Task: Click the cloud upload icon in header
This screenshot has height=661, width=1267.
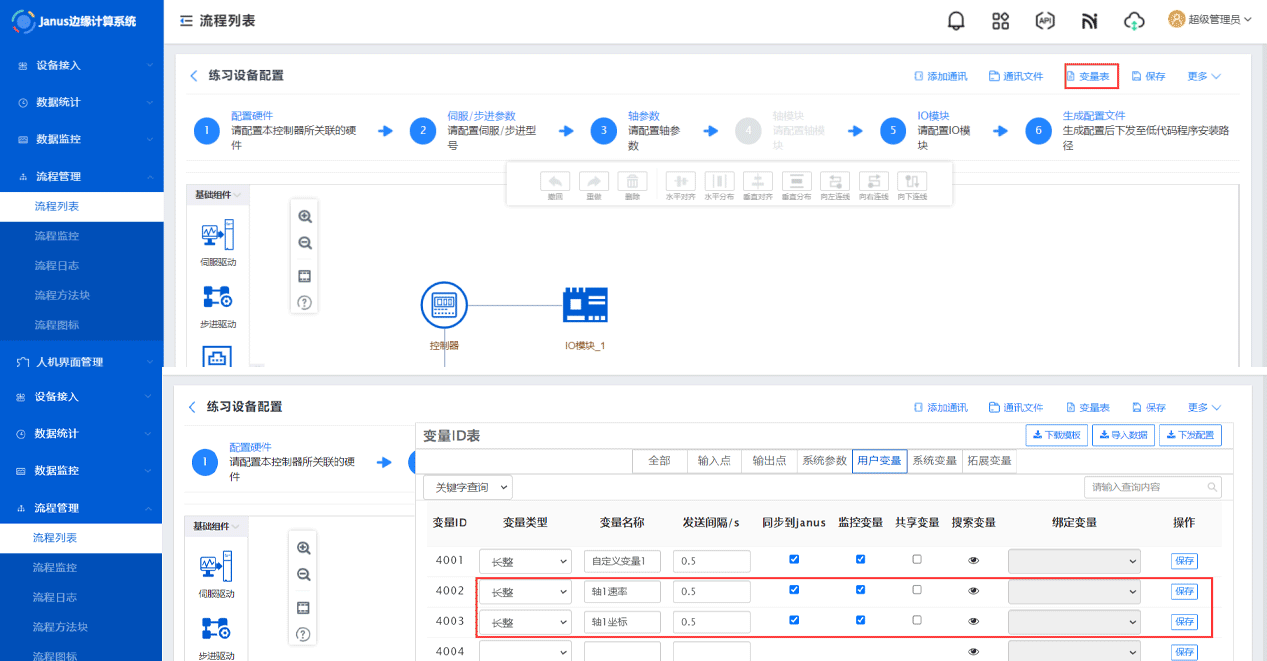Action: (x=1133, y=21)
